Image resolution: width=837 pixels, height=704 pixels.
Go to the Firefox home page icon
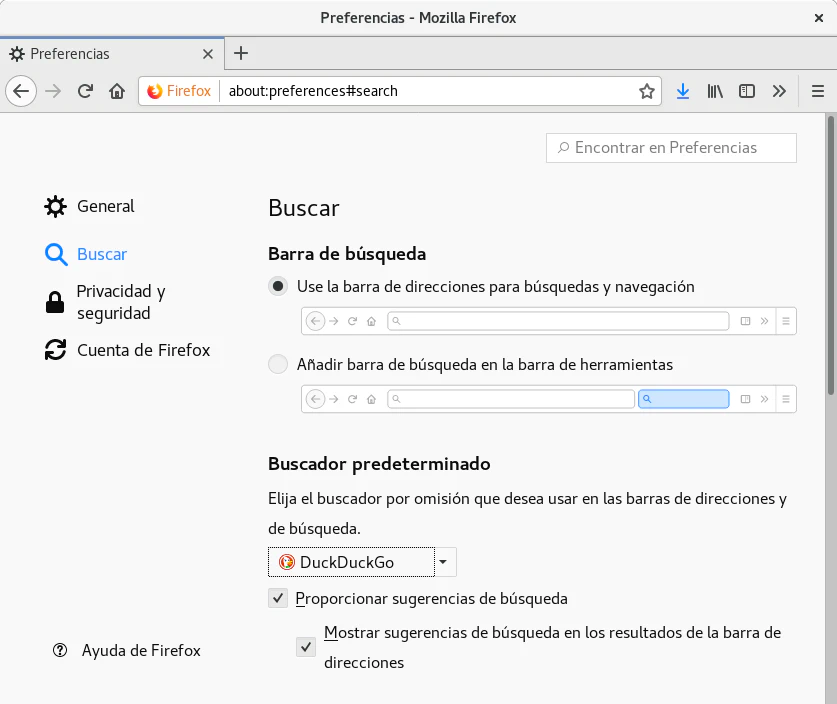tap(117, 91)
